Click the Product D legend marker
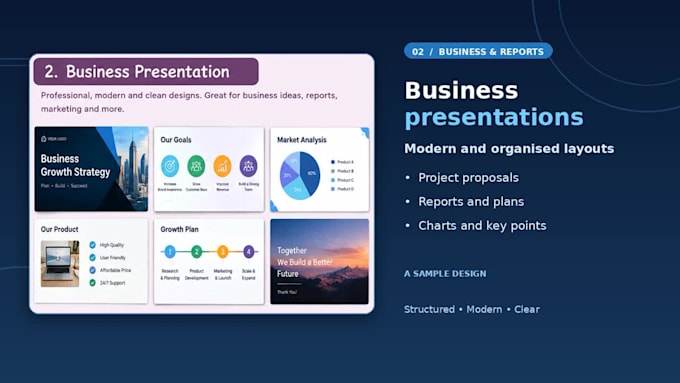Image resolution: width=680 pixels, height=383 pixels. point(333,189)
